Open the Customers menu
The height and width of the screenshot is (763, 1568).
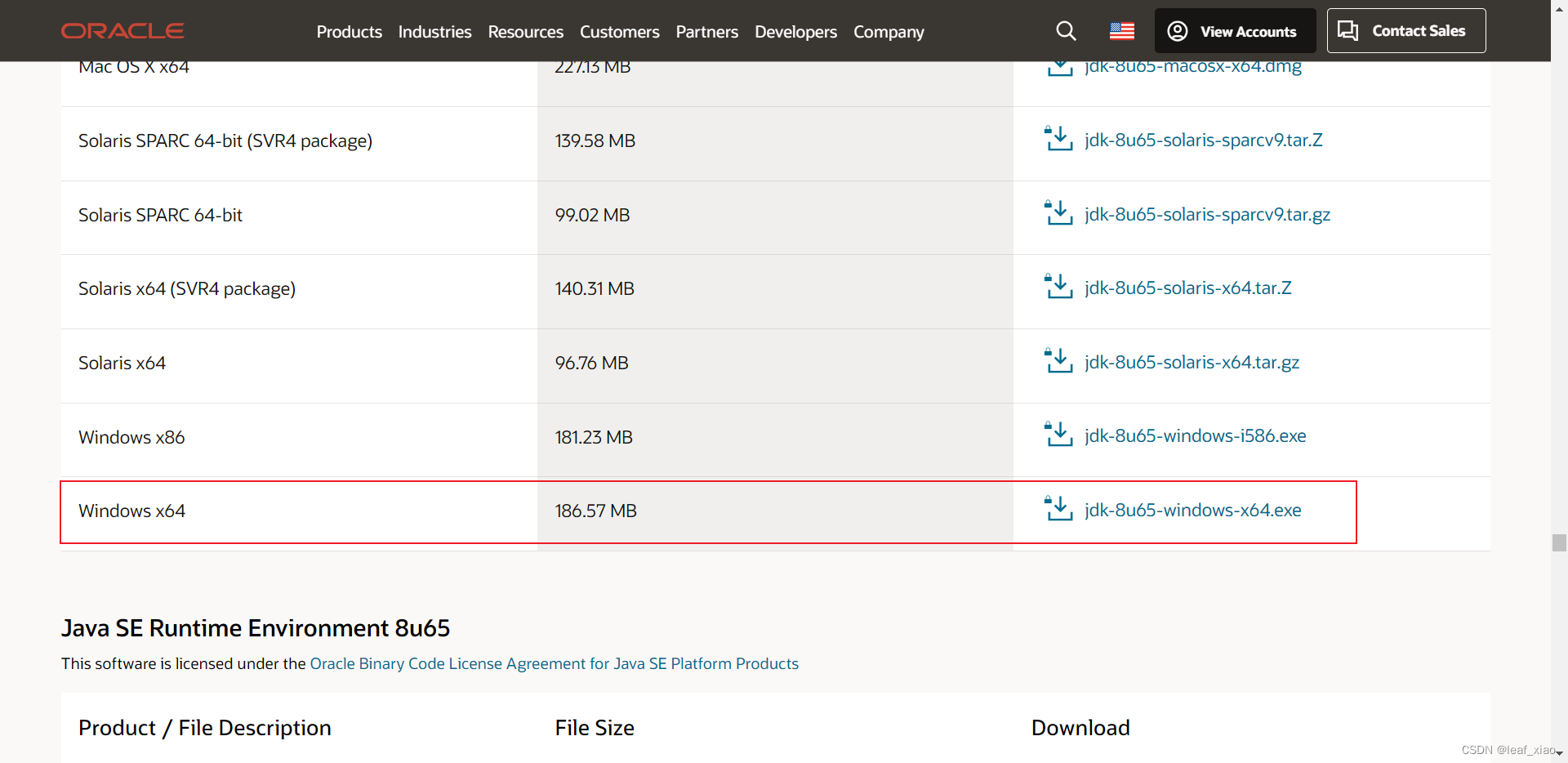pos(619,32)
